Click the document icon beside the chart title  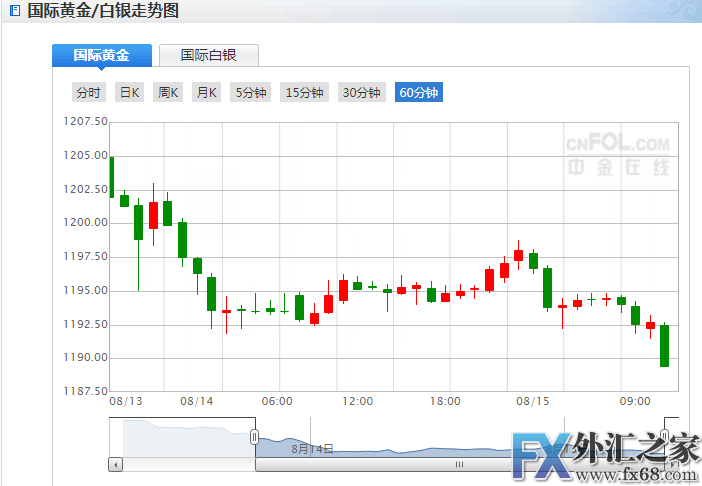coord(14,11)
